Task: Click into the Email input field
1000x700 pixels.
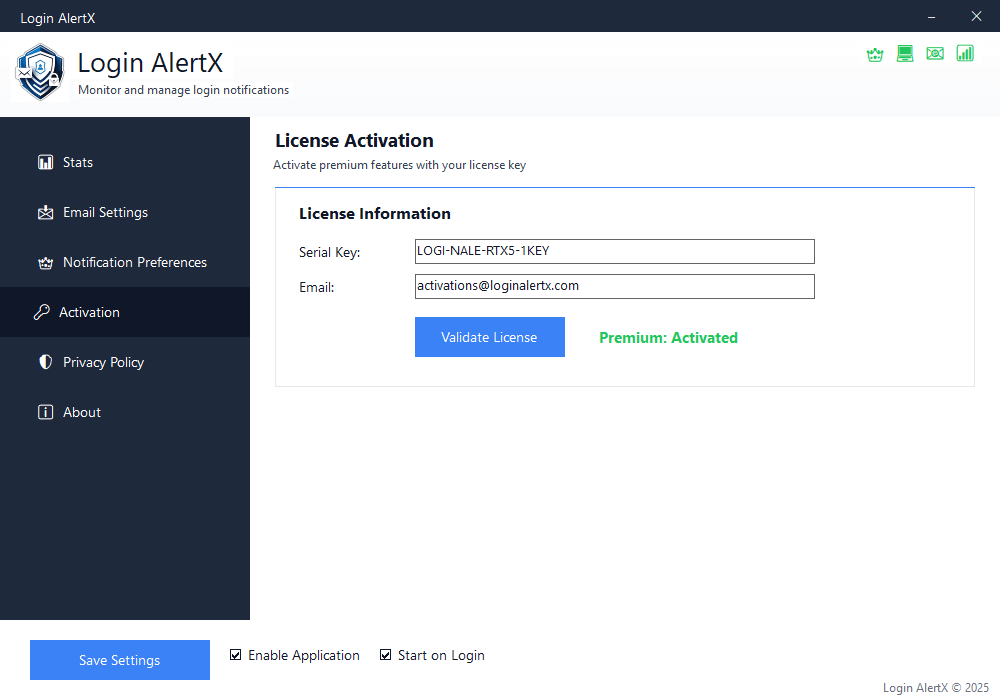Action: (614, 286)
